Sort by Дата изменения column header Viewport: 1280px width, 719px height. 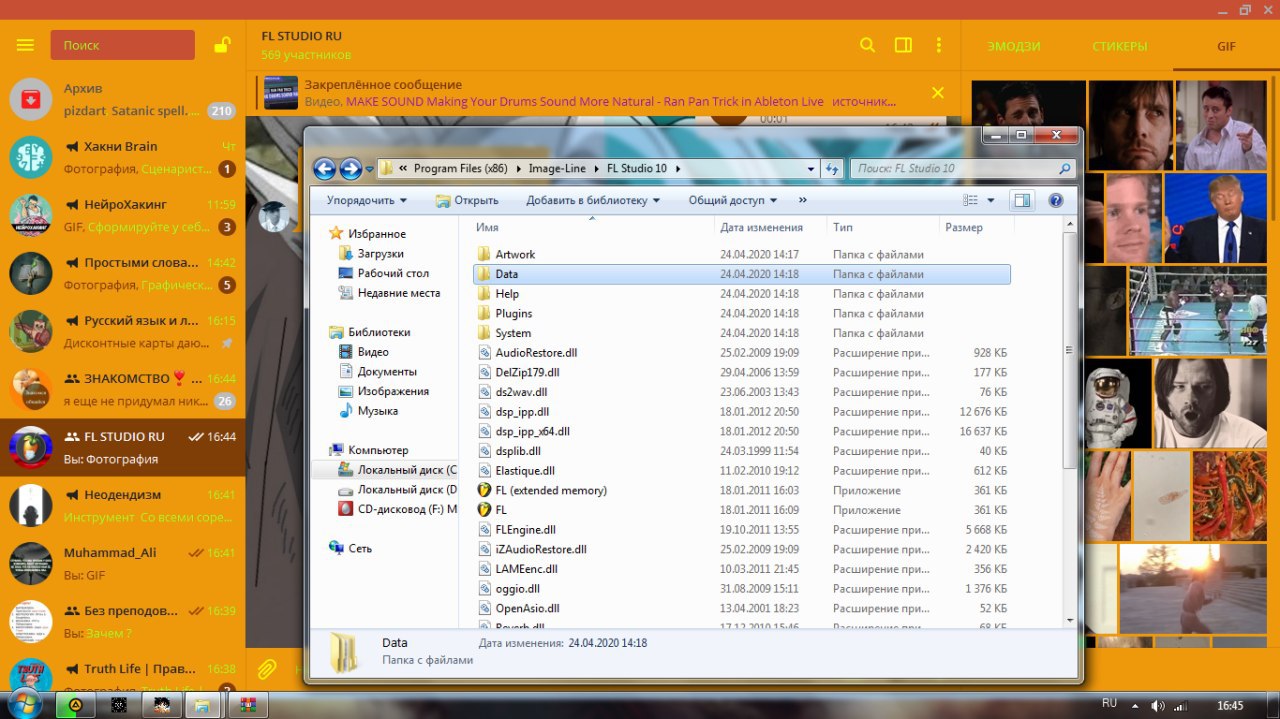[x=770, y=227]
